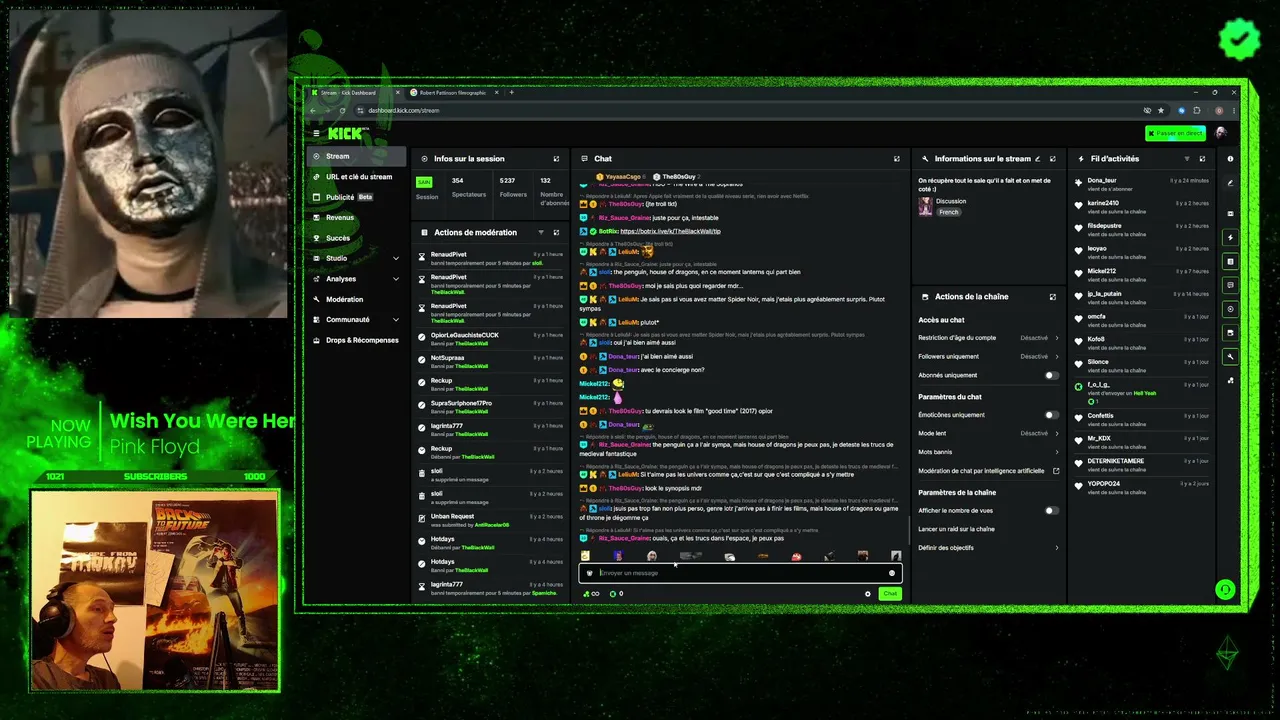This screenshot has height=720, width=1280.
Task: Filter the Actions de modération list
Action: pyautogui.click(x=541, y=232)
